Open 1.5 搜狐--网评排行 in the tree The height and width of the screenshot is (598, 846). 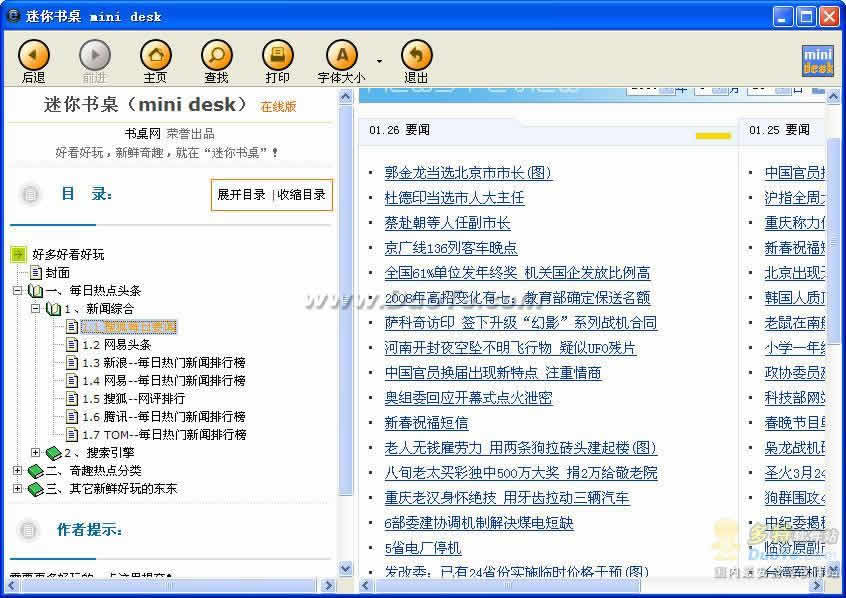[x=134, y=399]
